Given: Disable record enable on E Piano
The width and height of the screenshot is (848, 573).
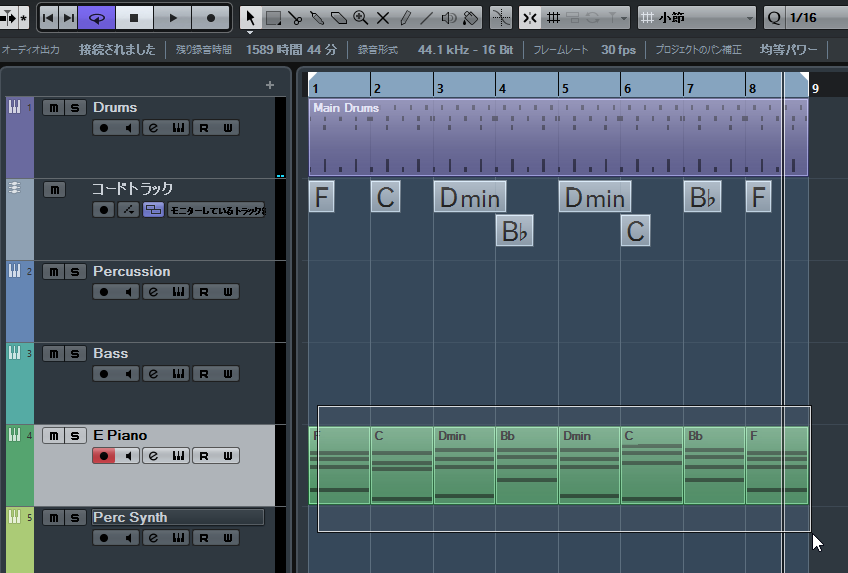Looking at the screenshot, I should [x=104, y=456].
